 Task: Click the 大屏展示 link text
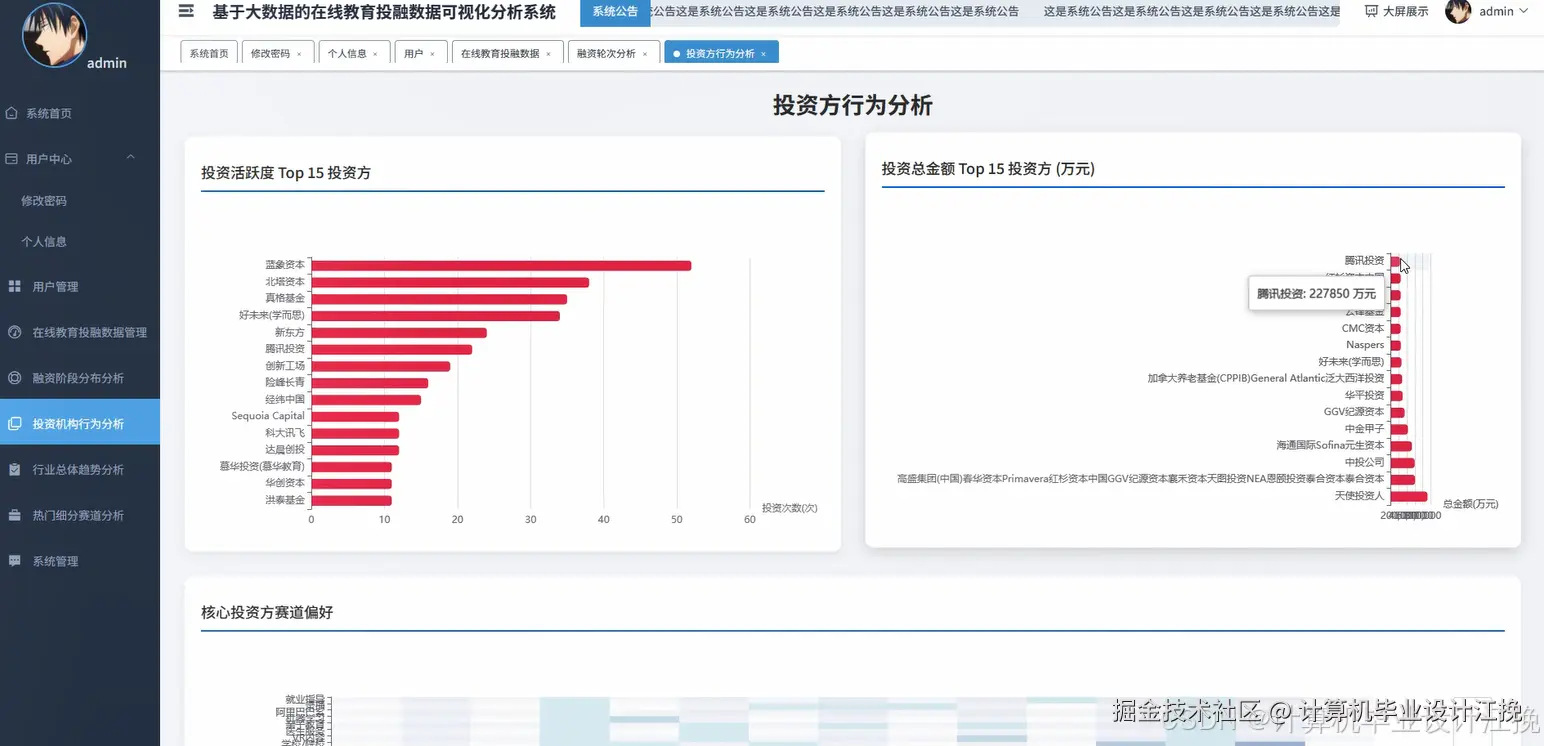point(1405,12)
